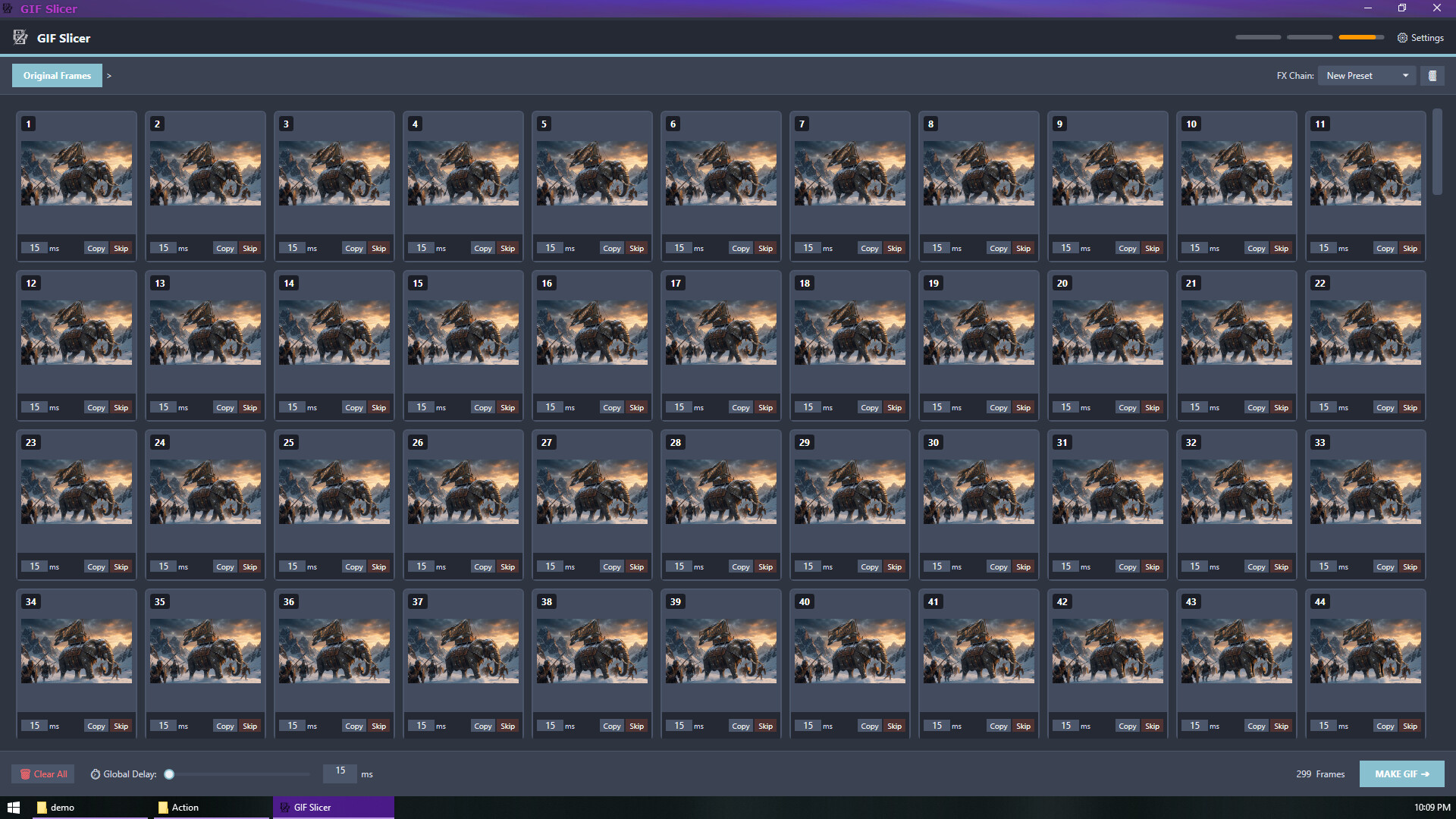Click the delay field of frame 42

[1066, 726]
